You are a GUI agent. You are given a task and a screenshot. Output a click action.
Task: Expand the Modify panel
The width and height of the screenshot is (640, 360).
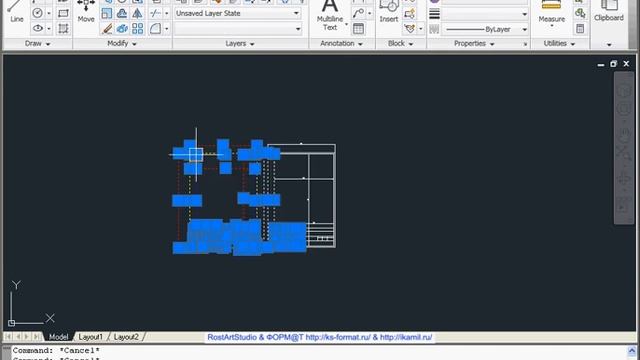(x=122, y=43)
